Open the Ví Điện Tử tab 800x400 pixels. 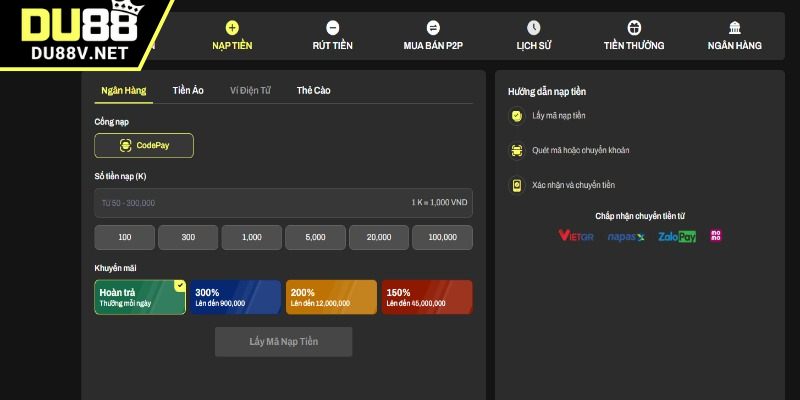(250, 91)
